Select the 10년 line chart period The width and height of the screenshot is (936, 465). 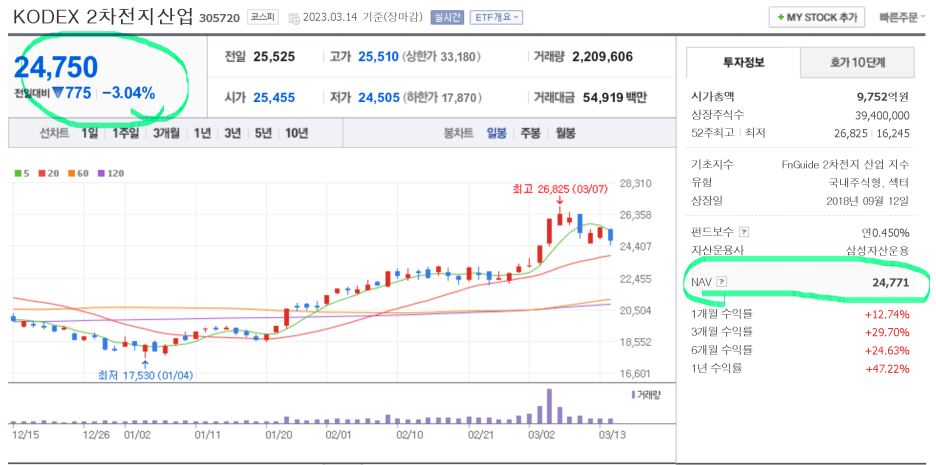296,133
